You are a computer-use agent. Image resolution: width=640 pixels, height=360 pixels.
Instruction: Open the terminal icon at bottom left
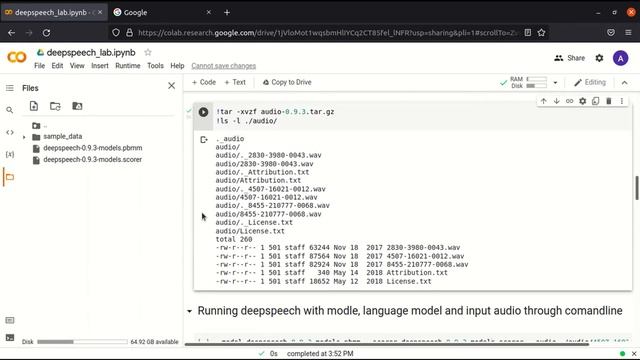10,338
